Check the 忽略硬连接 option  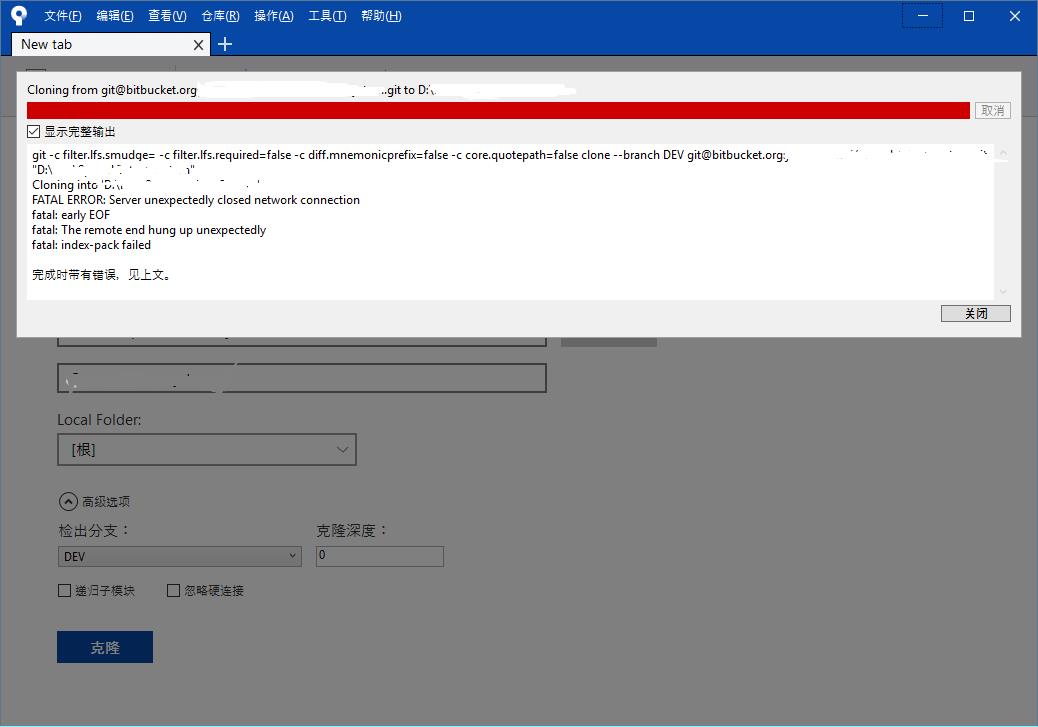[x=173, y=590]
